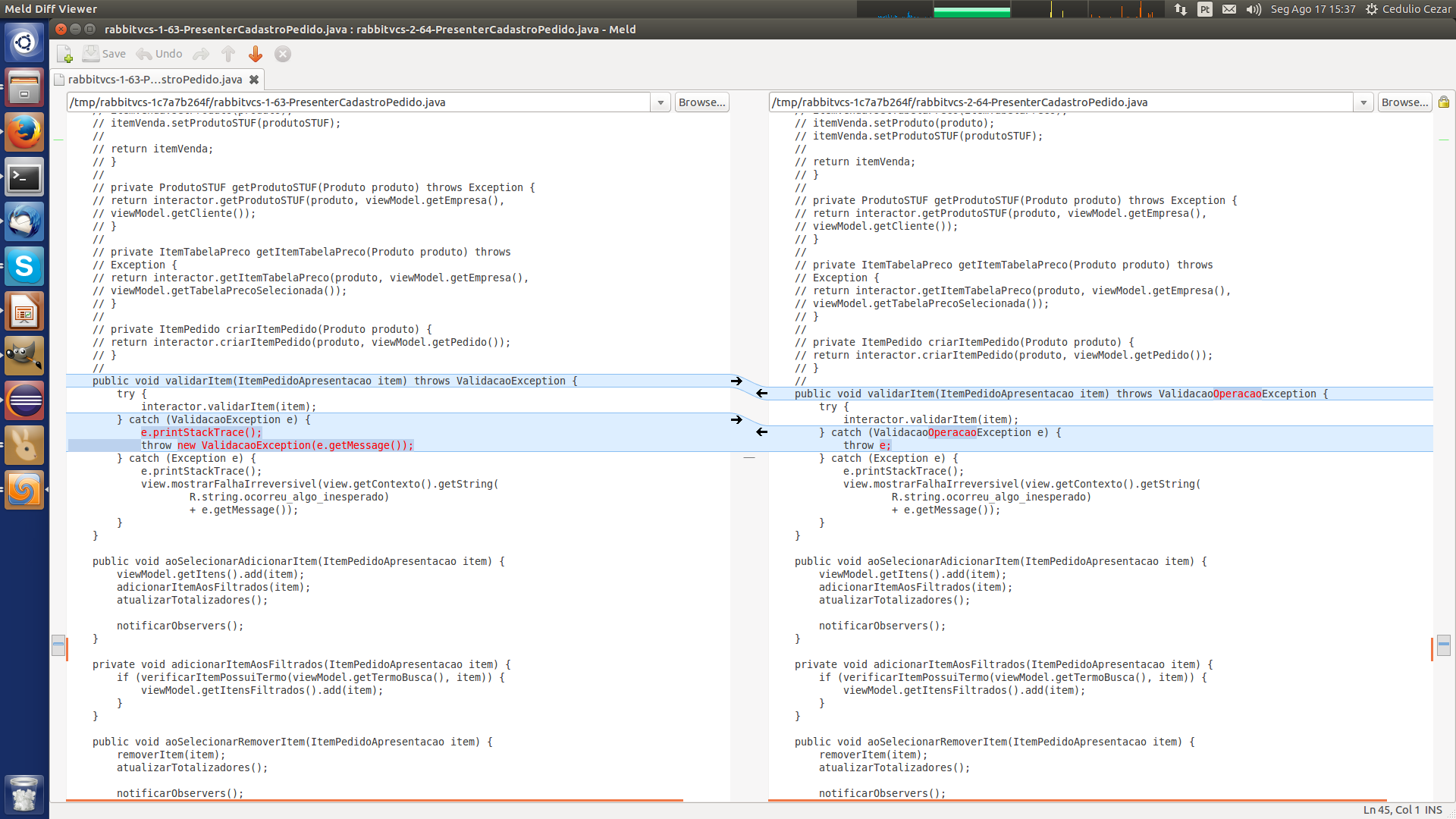Close the stroPedido.java tab
This screenshot has width=1456, height=819.
click(254, 80)
